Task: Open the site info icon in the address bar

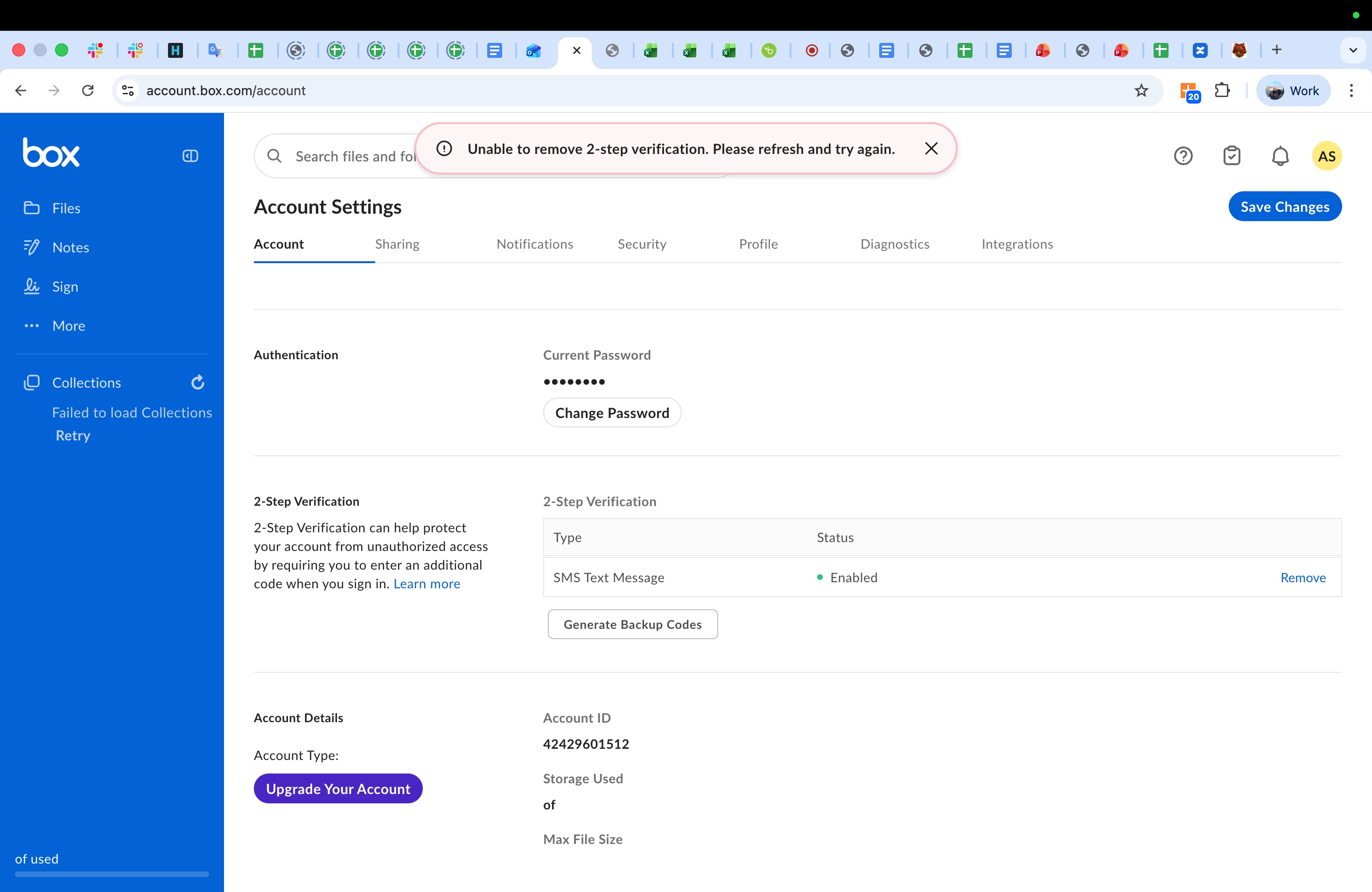Action: coord(128,91)
